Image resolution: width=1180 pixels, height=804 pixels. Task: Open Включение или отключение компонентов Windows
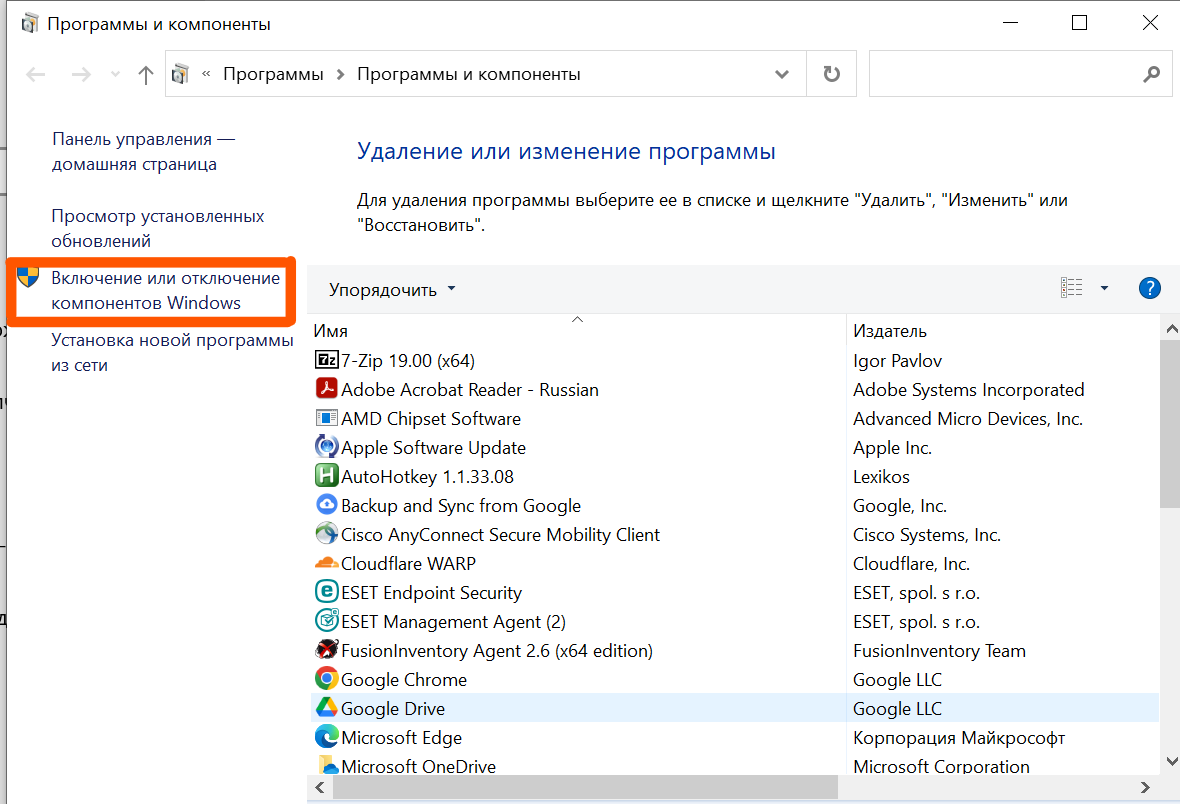click(x=165, y=290)
